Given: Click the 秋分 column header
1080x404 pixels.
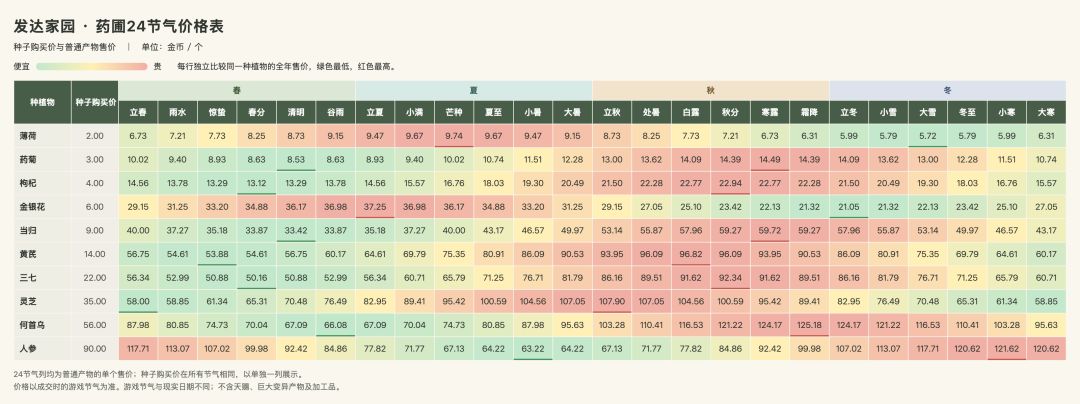Looking at the screenshot, I should [730, 112].
